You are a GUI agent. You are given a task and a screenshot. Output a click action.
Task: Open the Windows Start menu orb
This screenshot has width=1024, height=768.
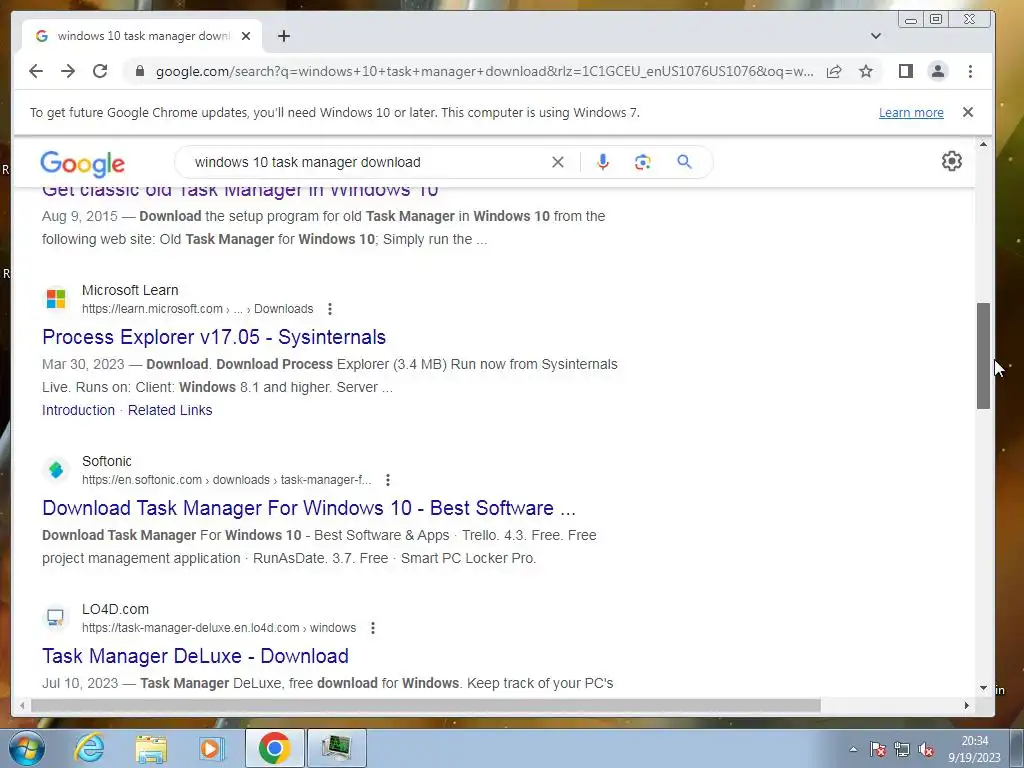point(27,748)
